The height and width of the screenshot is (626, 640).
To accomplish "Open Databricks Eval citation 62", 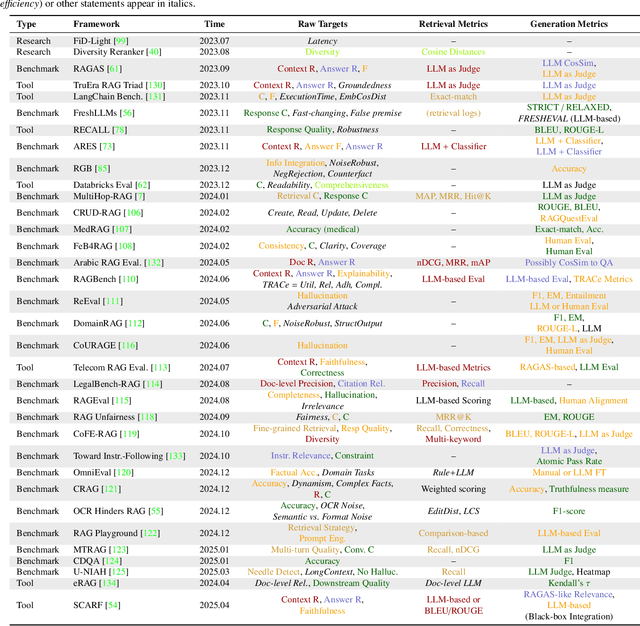I will coord(142,185).
